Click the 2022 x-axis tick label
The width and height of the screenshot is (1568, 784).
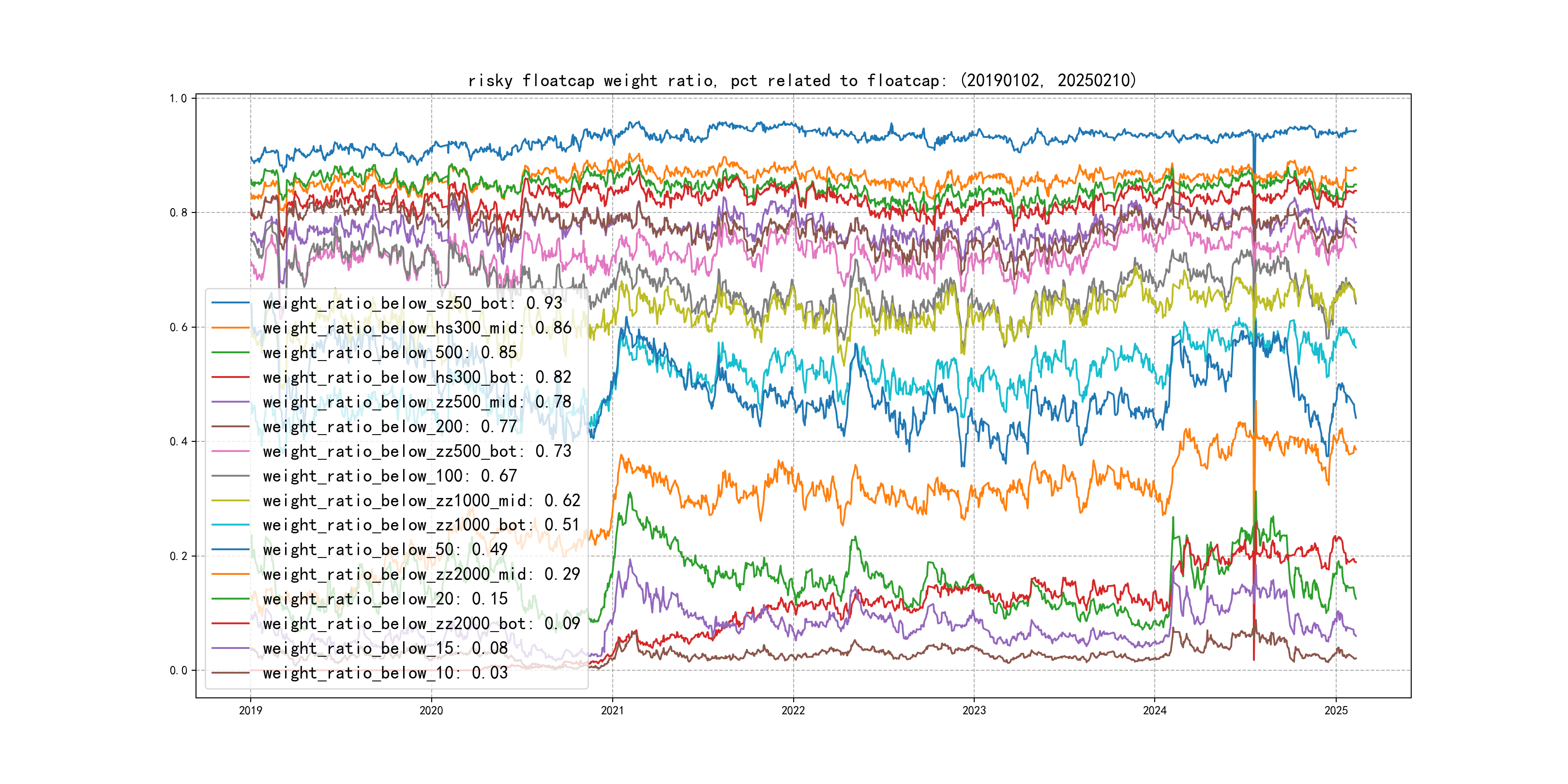pos(793,710)
